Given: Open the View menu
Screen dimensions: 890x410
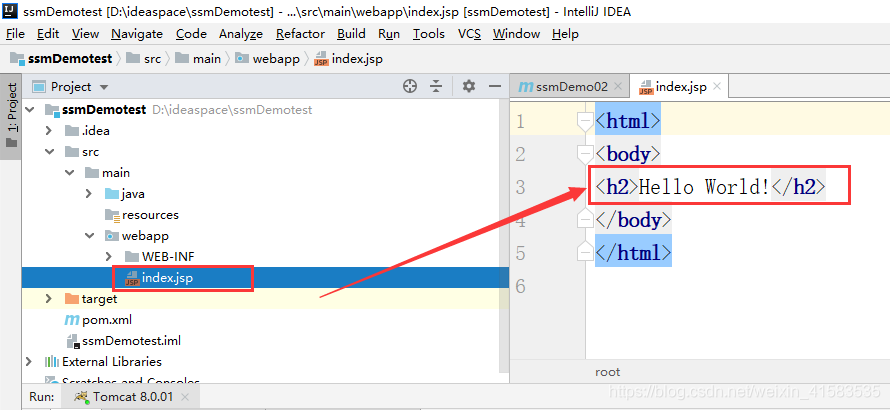Looking at the screenshot, I should (86, 34).
